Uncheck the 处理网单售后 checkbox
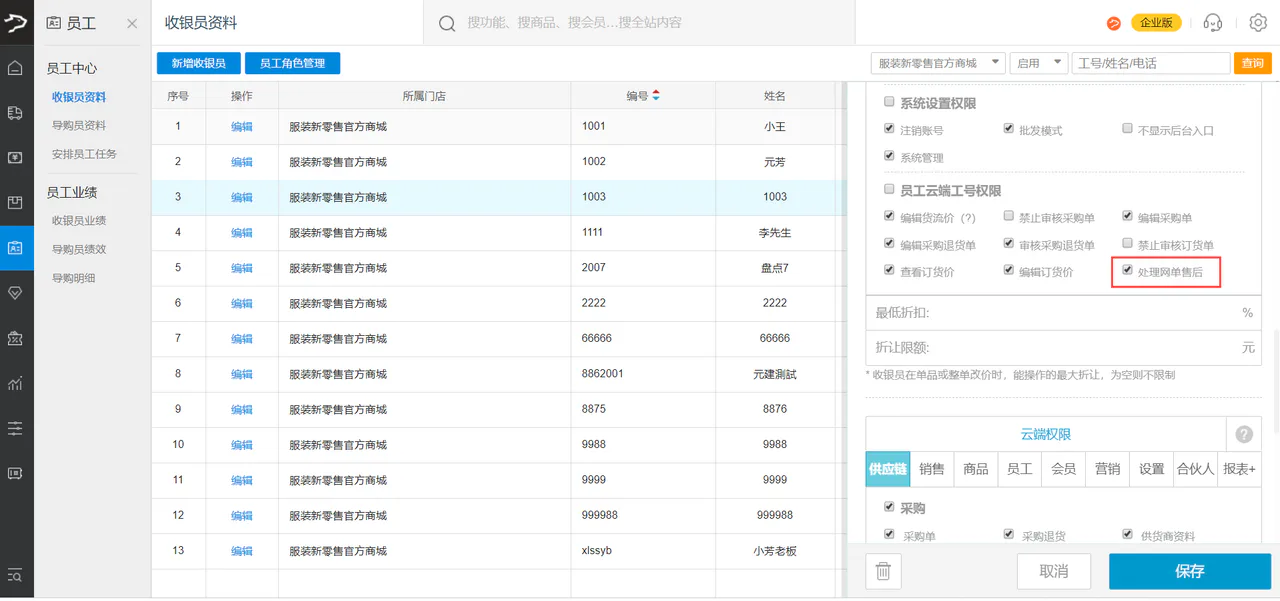 [x=1128, y=270]
